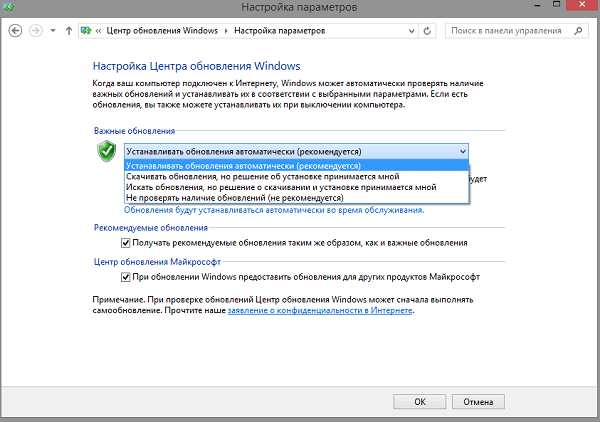Click the Forward navigation arrow
Image resolution: width=600 pixels, height=422 pixels.
(36, 31)
